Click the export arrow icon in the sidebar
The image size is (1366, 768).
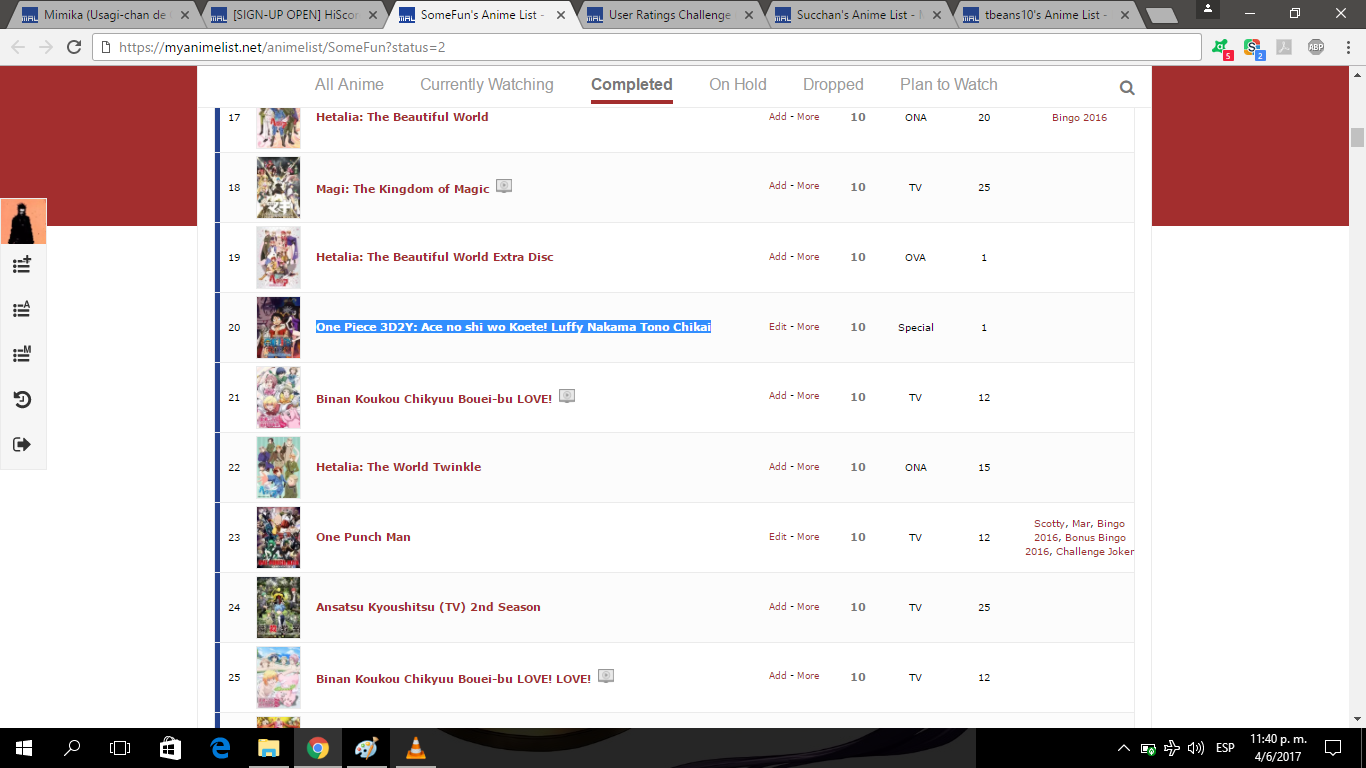pos(22,444)
